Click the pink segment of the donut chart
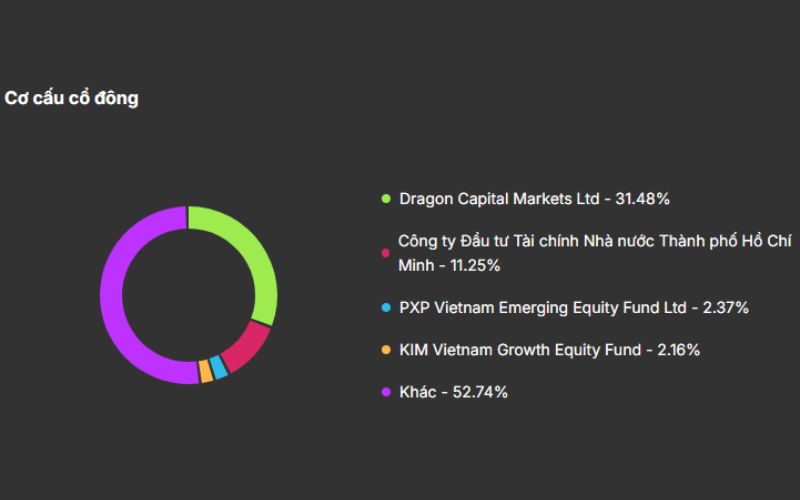The width and height of the screenshot is (800, 500). 246,344
